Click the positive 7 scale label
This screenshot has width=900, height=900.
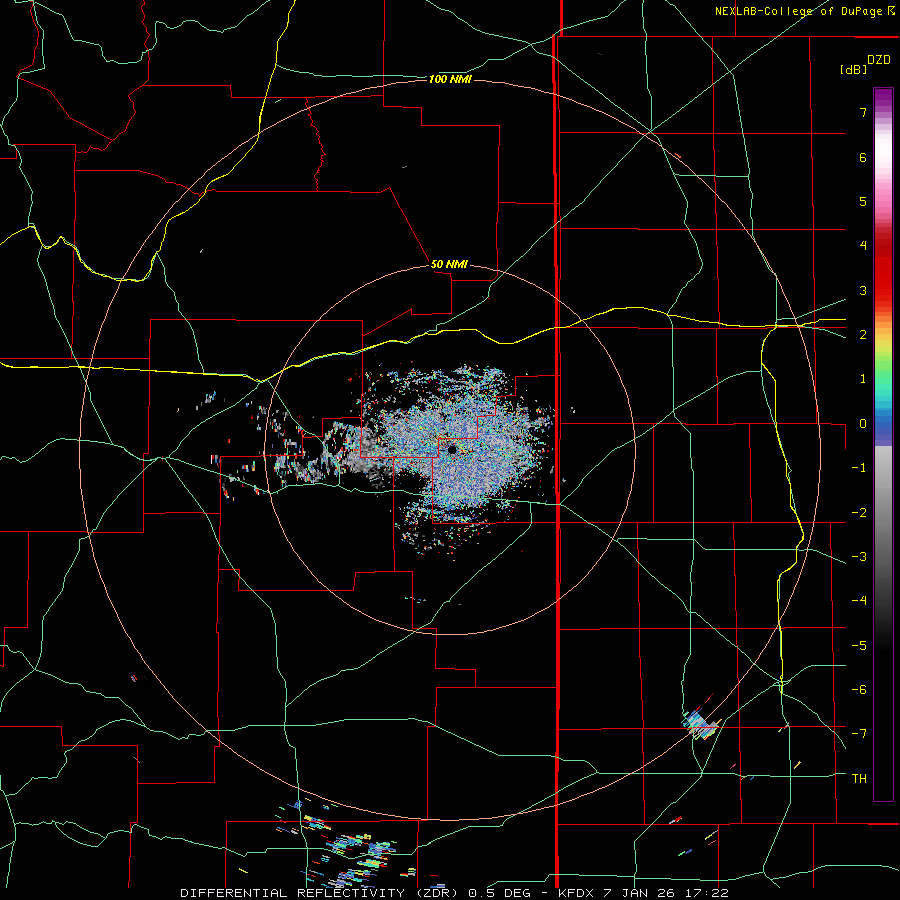(x=863, y=112)
